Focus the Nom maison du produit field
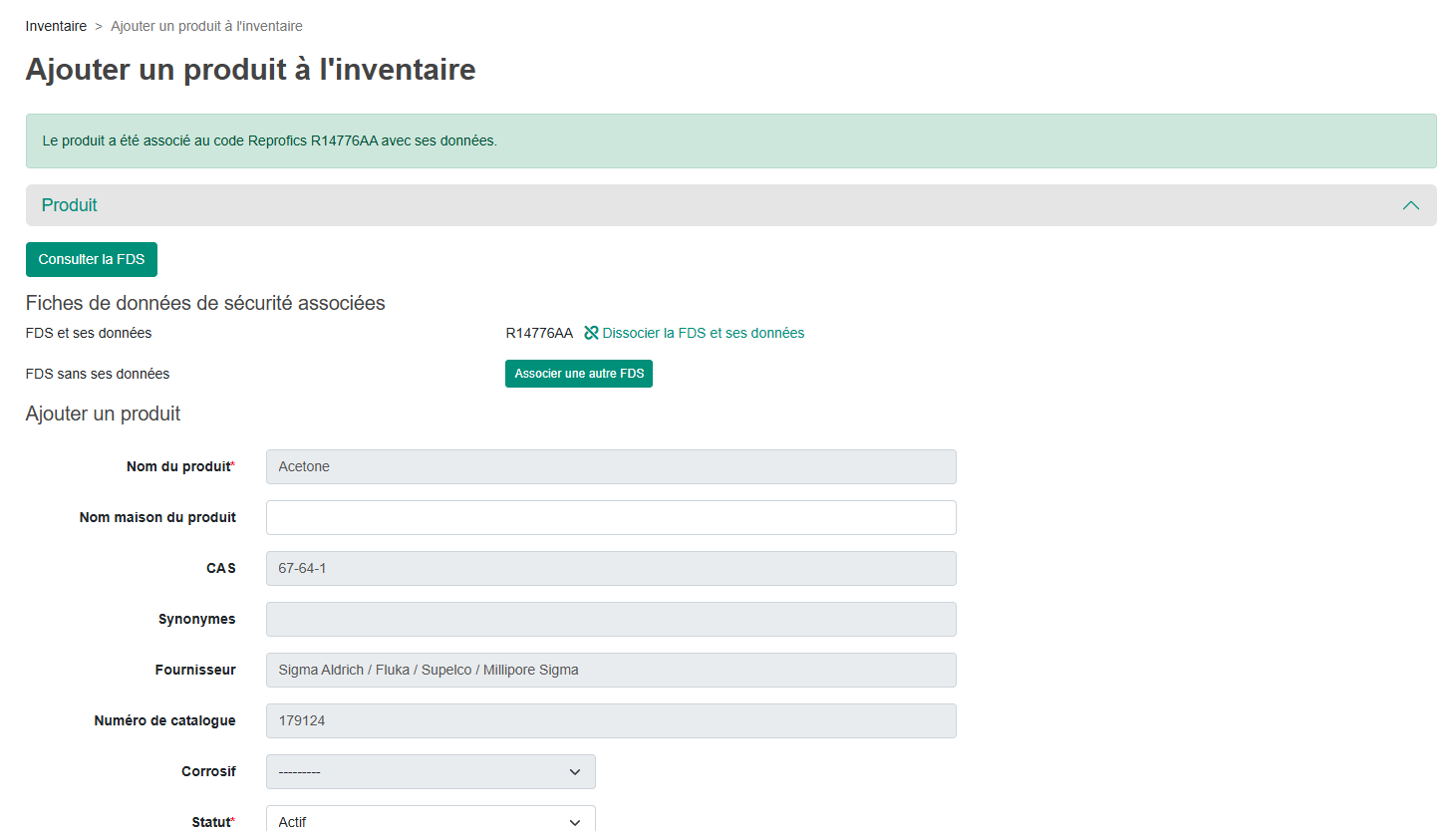The width and height of the screenshot is (1456, 831). 611,517
